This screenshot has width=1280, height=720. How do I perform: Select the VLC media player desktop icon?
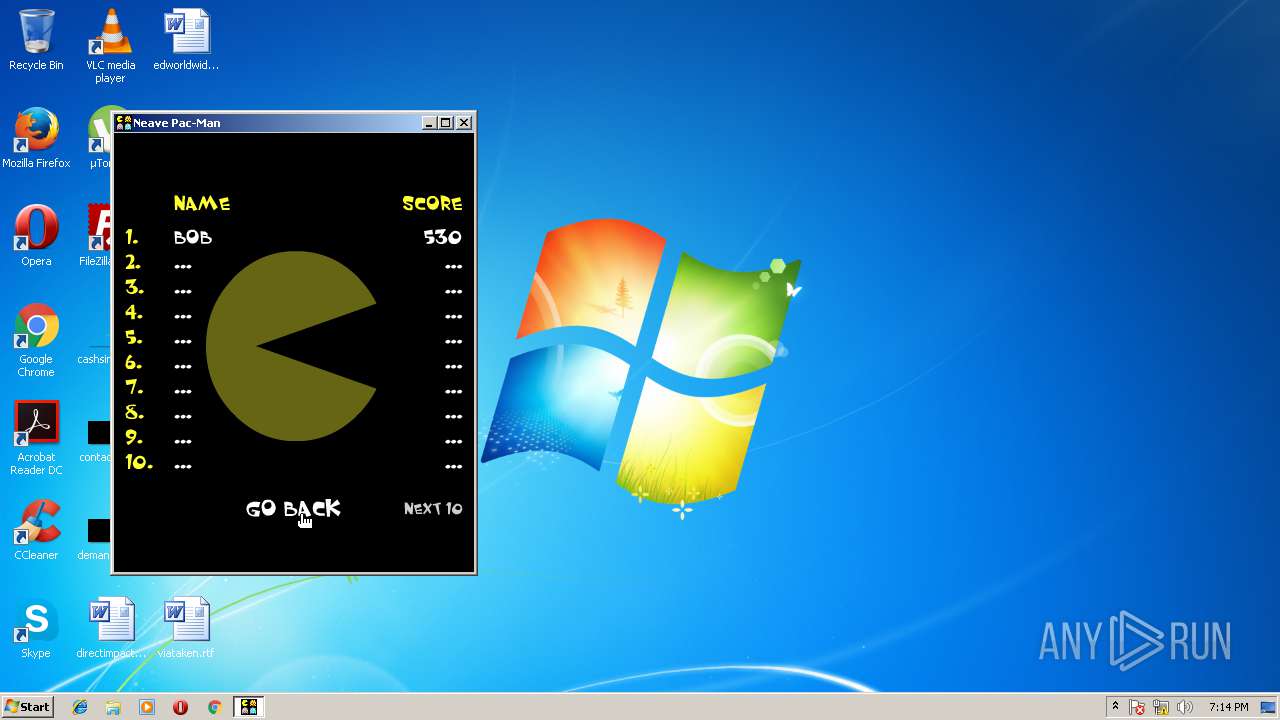(110, 47)
